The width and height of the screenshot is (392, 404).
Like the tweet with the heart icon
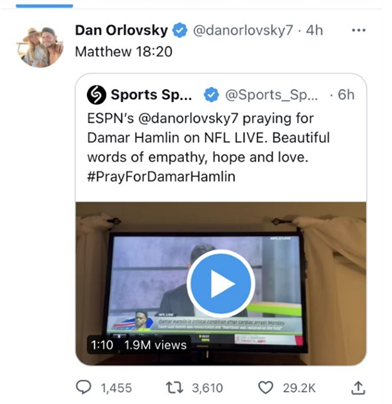click(x=266, y=388)
